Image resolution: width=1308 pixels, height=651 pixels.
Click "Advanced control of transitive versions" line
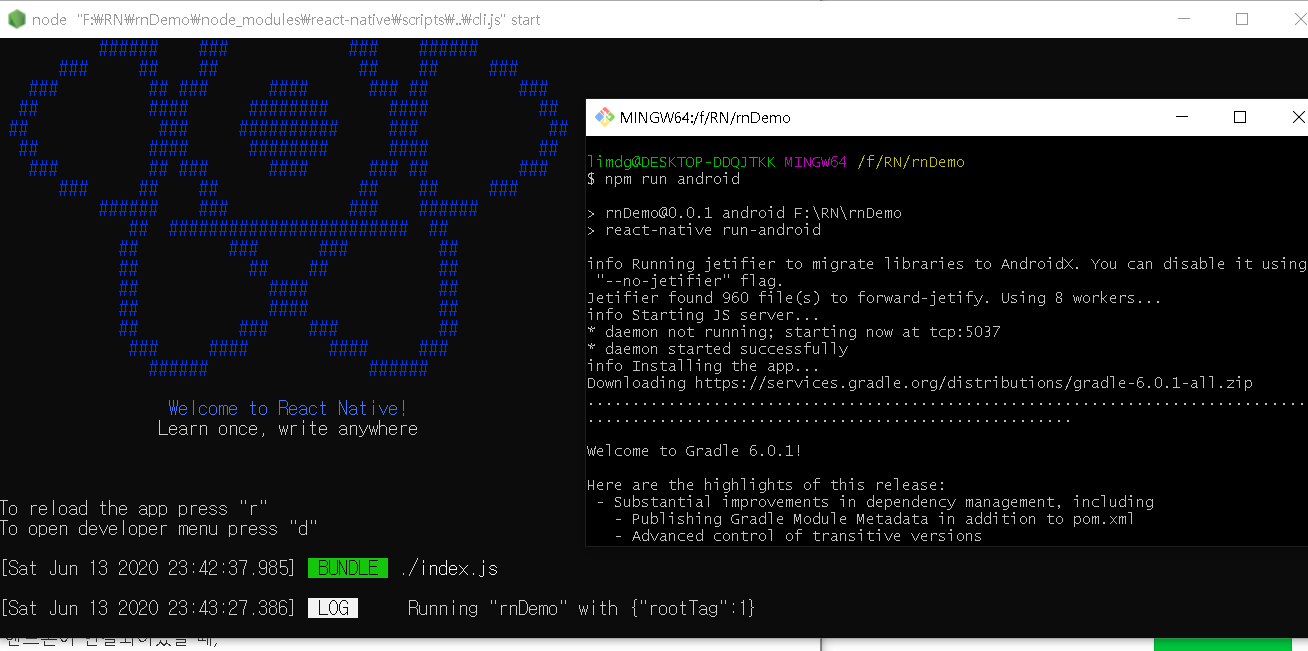coord(798,536)
